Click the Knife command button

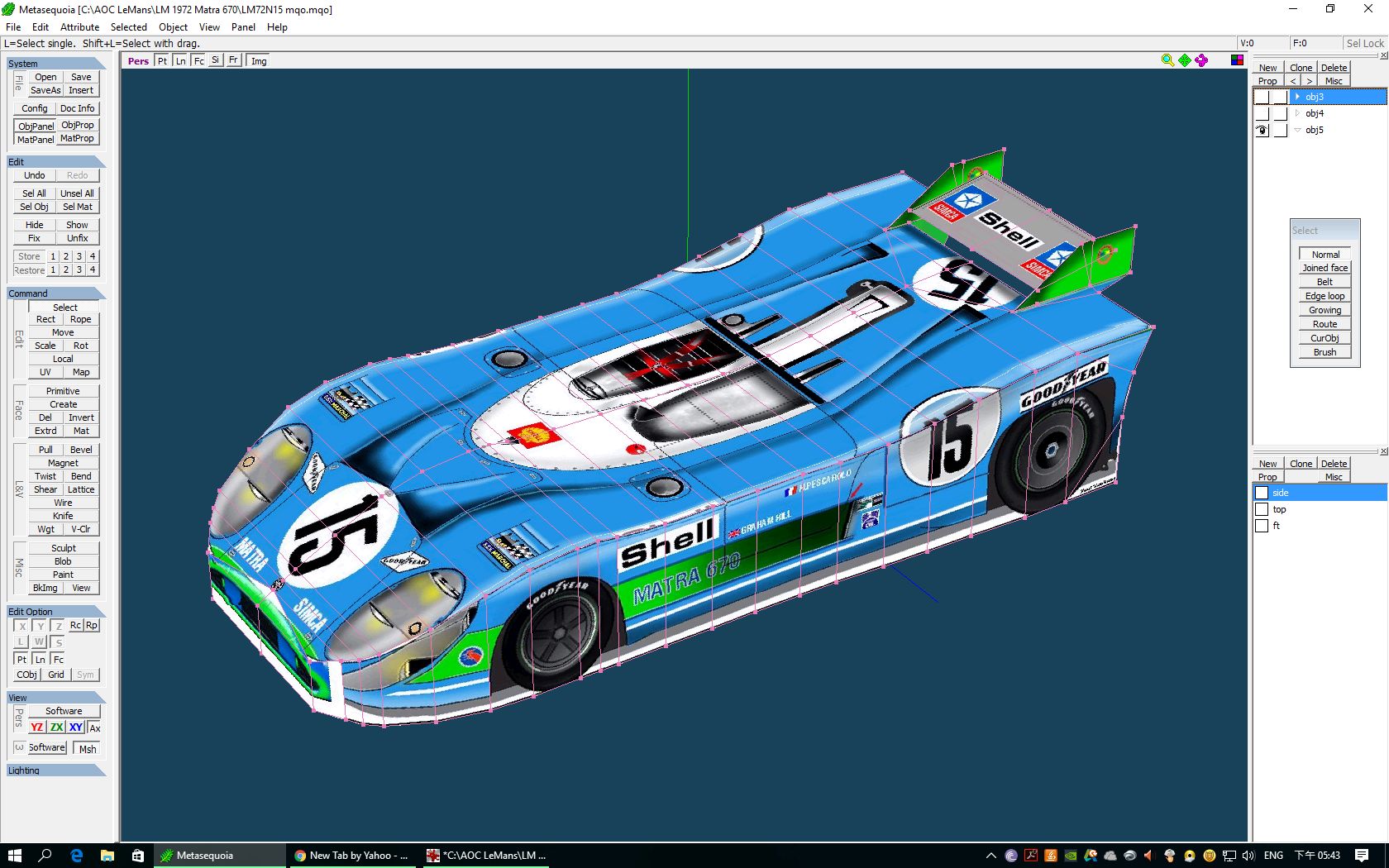(63, 516)
